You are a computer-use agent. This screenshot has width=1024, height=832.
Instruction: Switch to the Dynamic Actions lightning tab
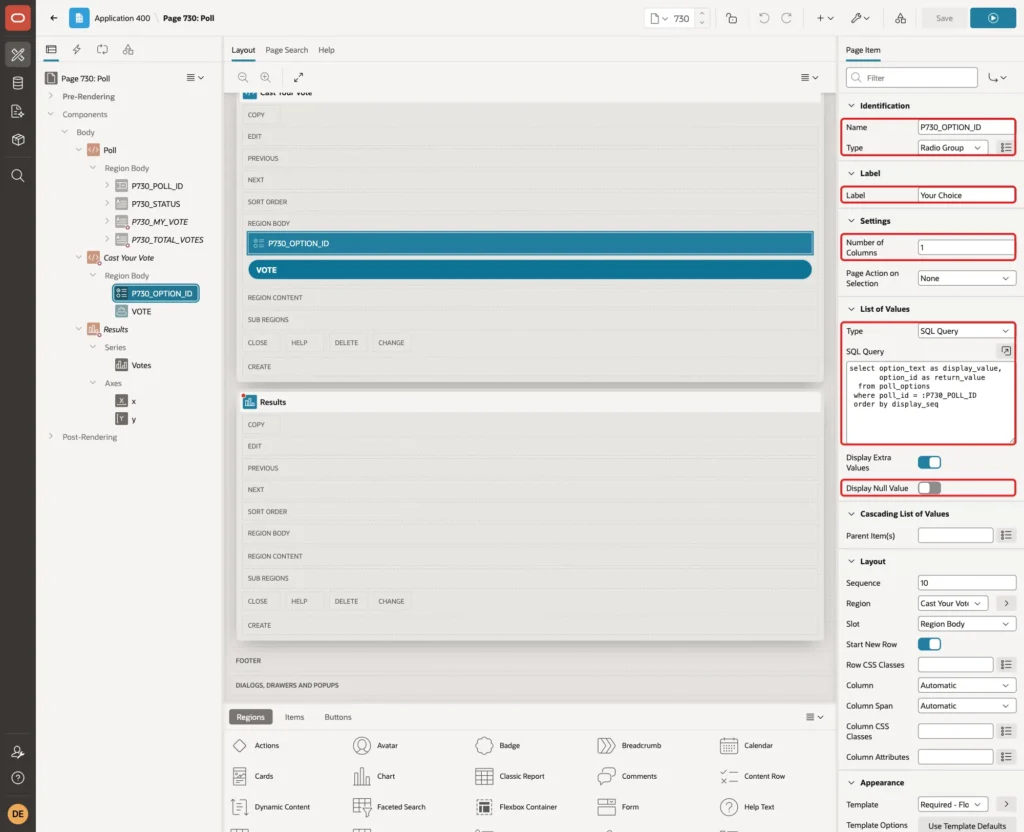tap(76, 50)
